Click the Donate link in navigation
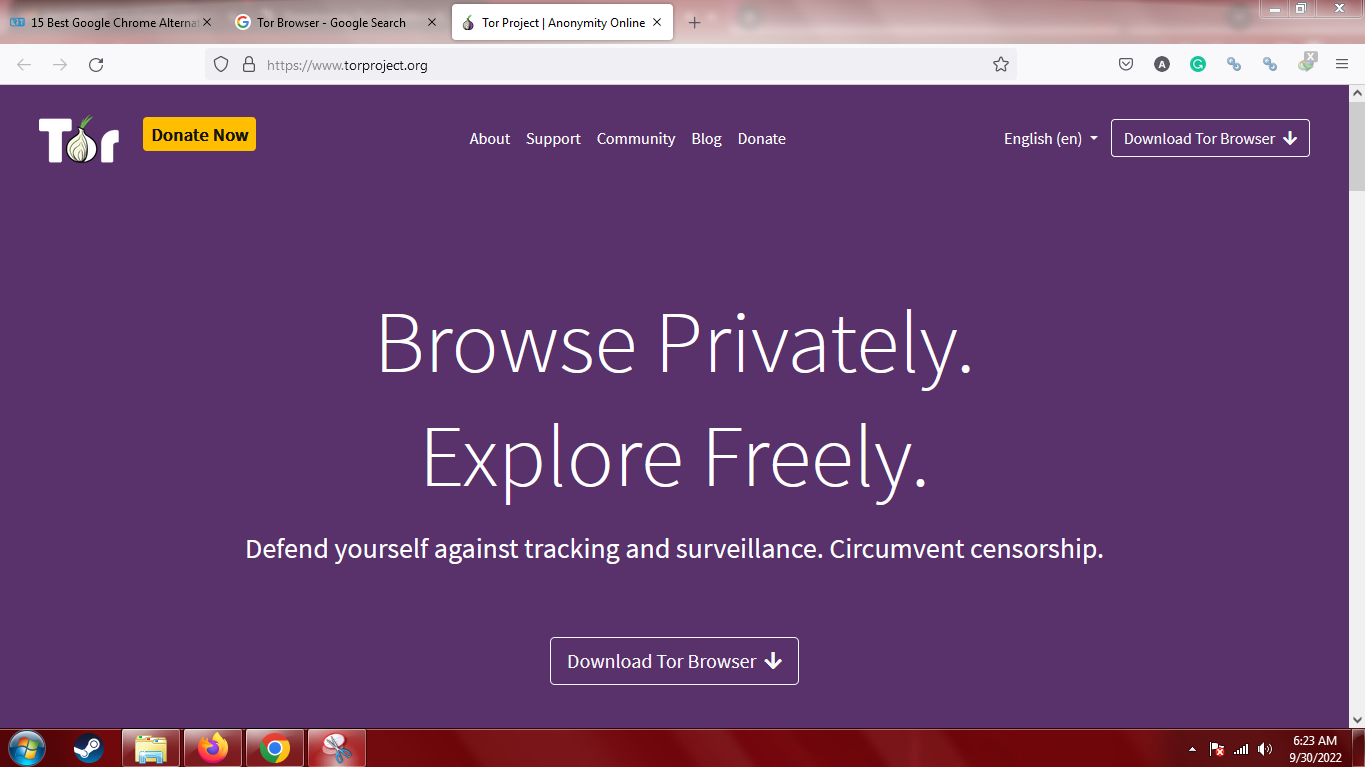This screenshot has height=767, width=1365. 762,139
